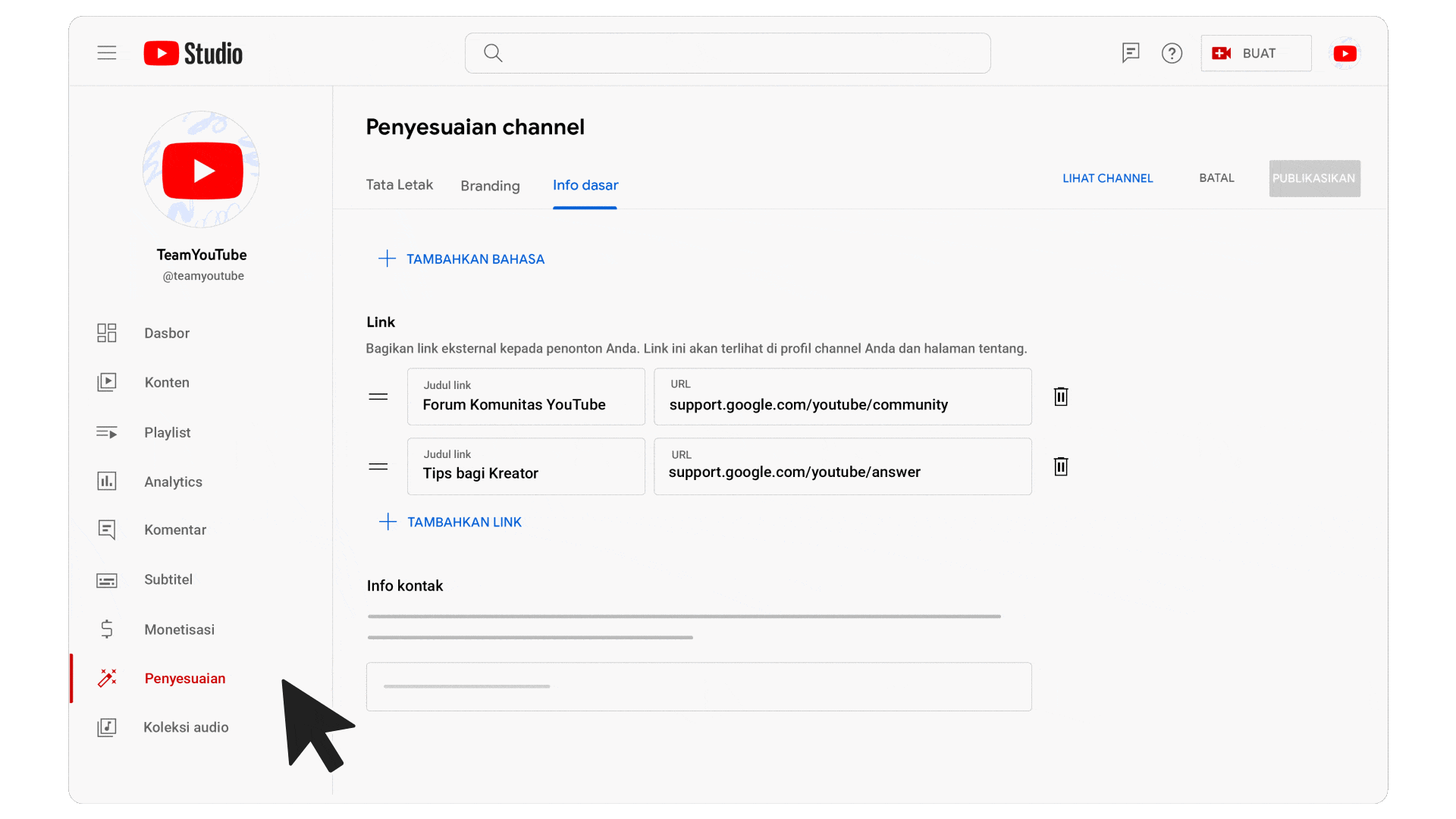Click PUBLIKASIKAN to publish changes
Image resolution: width=1456 pixels, height=819 pixels.
click(x=1314, y=178)
